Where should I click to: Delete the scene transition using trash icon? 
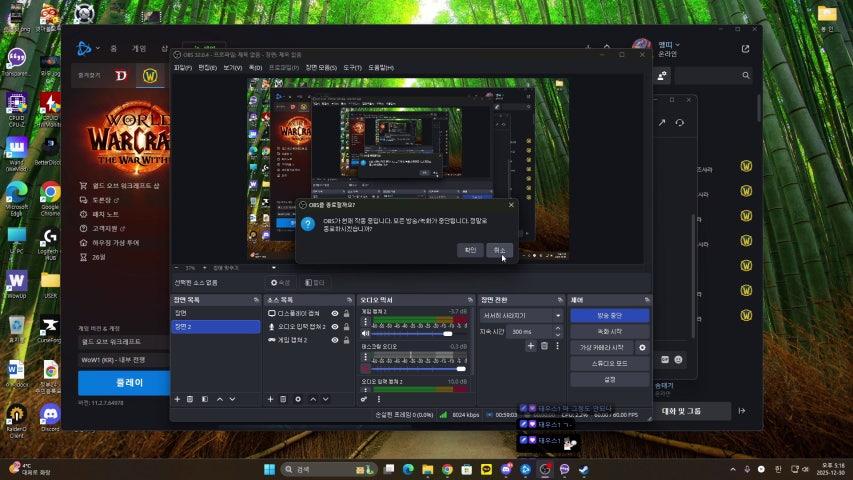tap(544, 346)
